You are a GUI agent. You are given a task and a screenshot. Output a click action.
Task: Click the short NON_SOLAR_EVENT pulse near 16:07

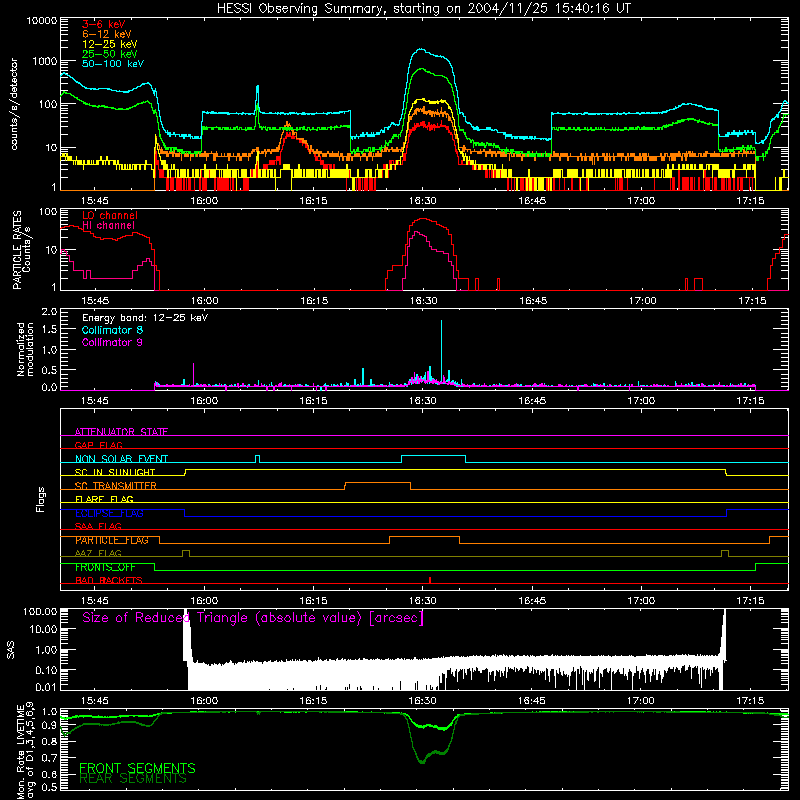pos(257,459)
